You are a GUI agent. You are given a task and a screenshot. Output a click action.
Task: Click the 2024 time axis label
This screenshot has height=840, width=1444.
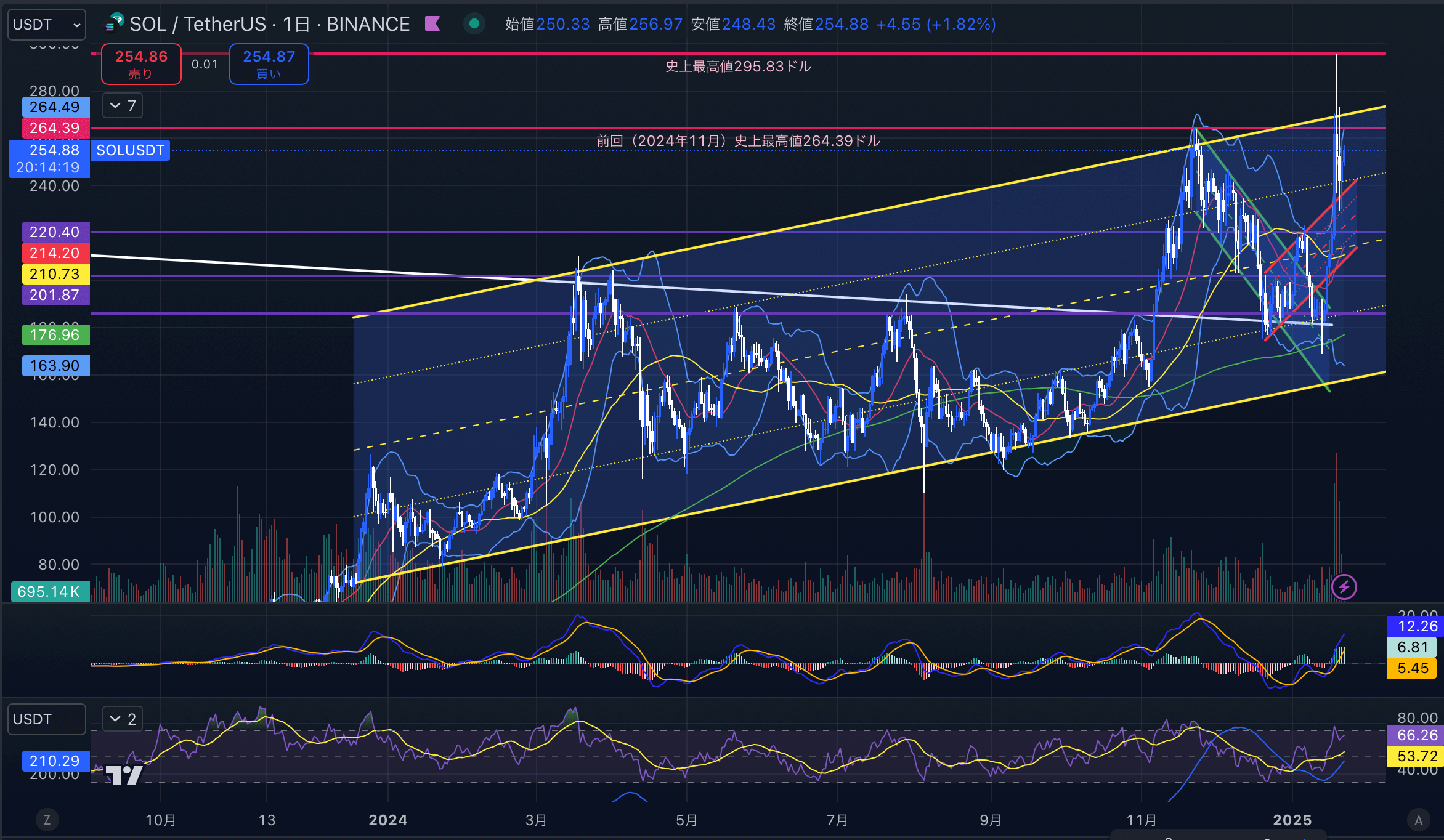(x=388, y=820)
